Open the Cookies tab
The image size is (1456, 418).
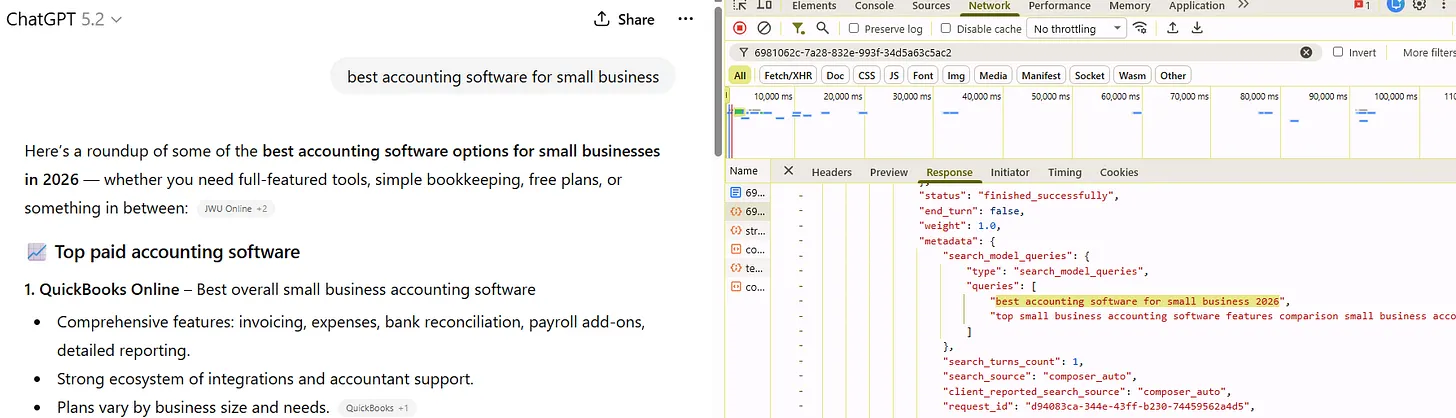tap(1119, 172)
